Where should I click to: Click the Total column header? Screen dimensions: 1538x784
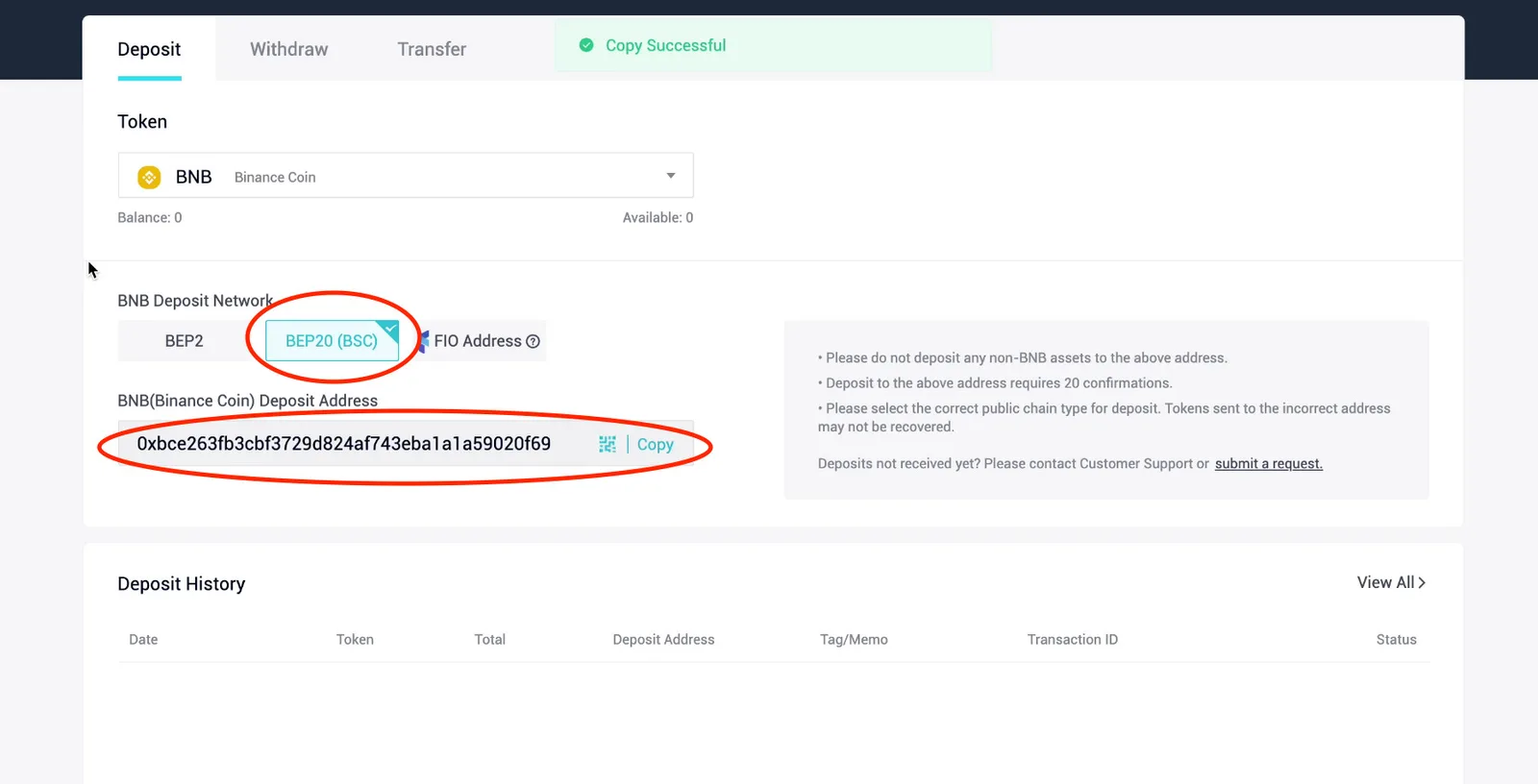[489, 639]
